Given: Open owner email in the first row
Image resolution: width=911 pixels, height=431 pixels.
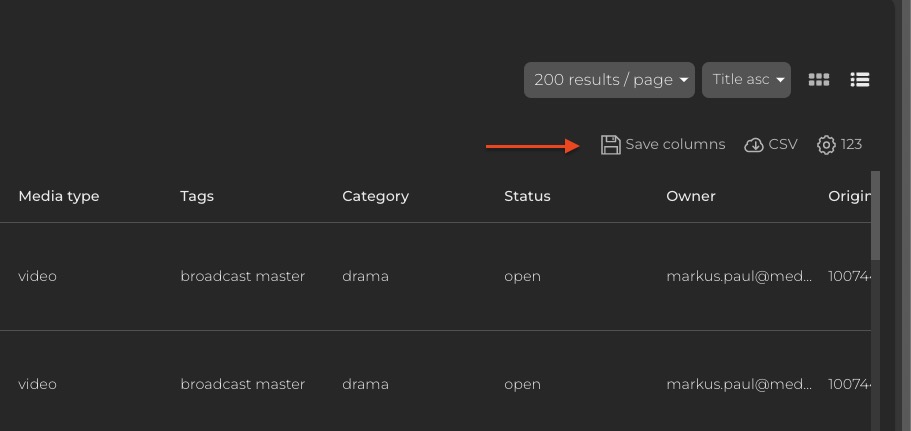Looking at the screenshot, I should [x=739, y=276].
